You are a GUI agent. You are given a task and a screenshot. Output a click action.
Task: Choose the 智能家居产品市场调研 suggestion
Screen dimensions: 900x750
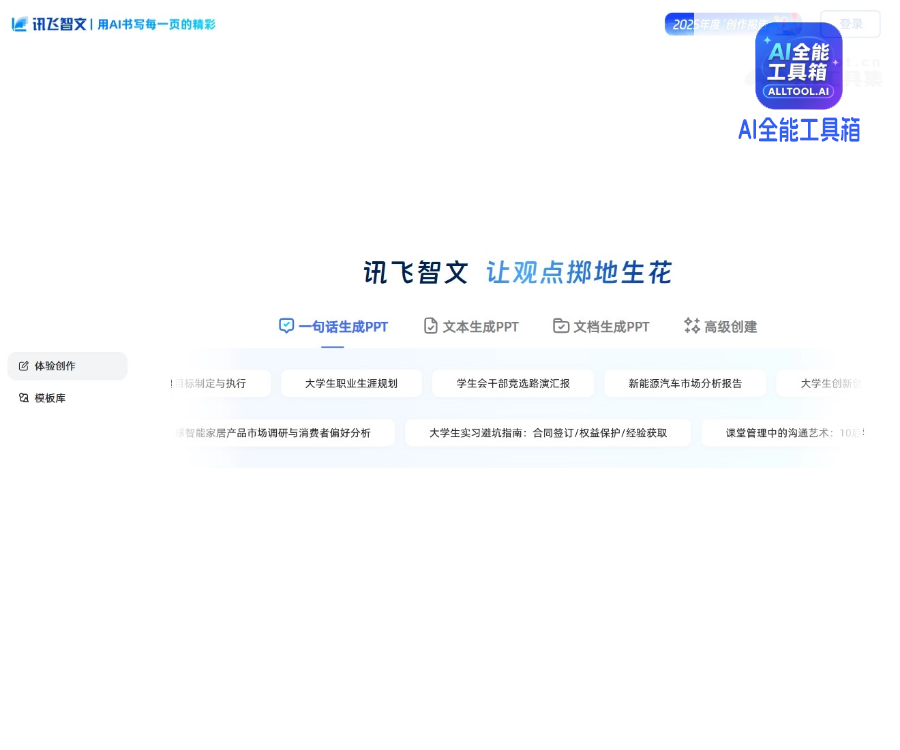pos(285,433)
